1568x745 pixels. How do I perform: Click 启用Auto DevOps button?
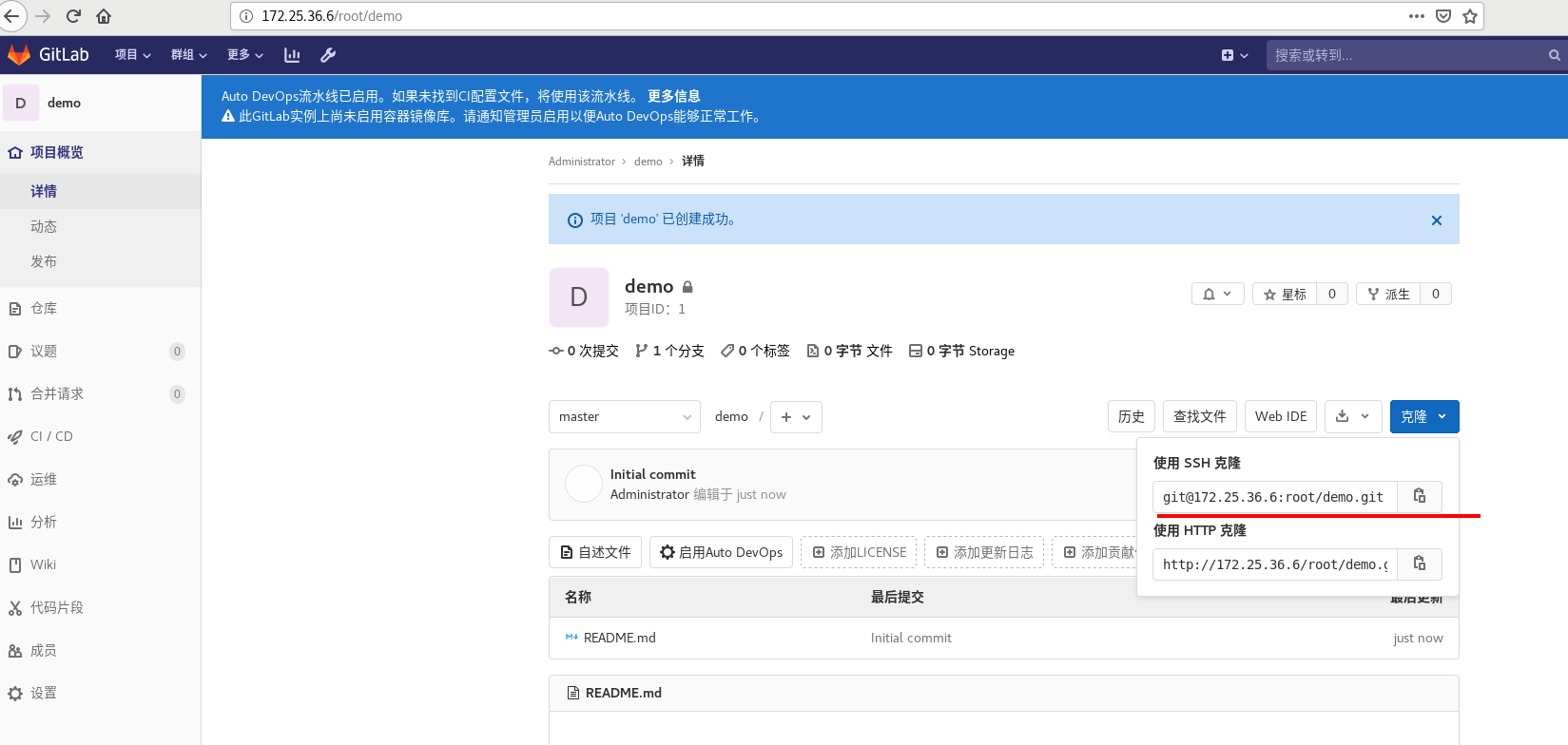pos(722,552)
